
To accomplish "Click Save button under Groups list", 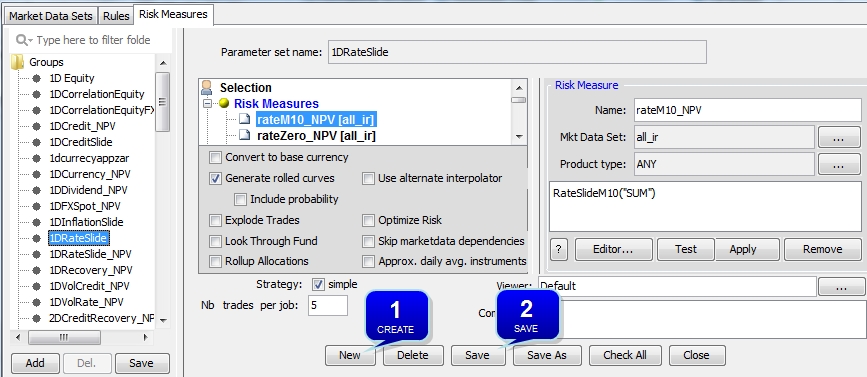I will (141, 363).
